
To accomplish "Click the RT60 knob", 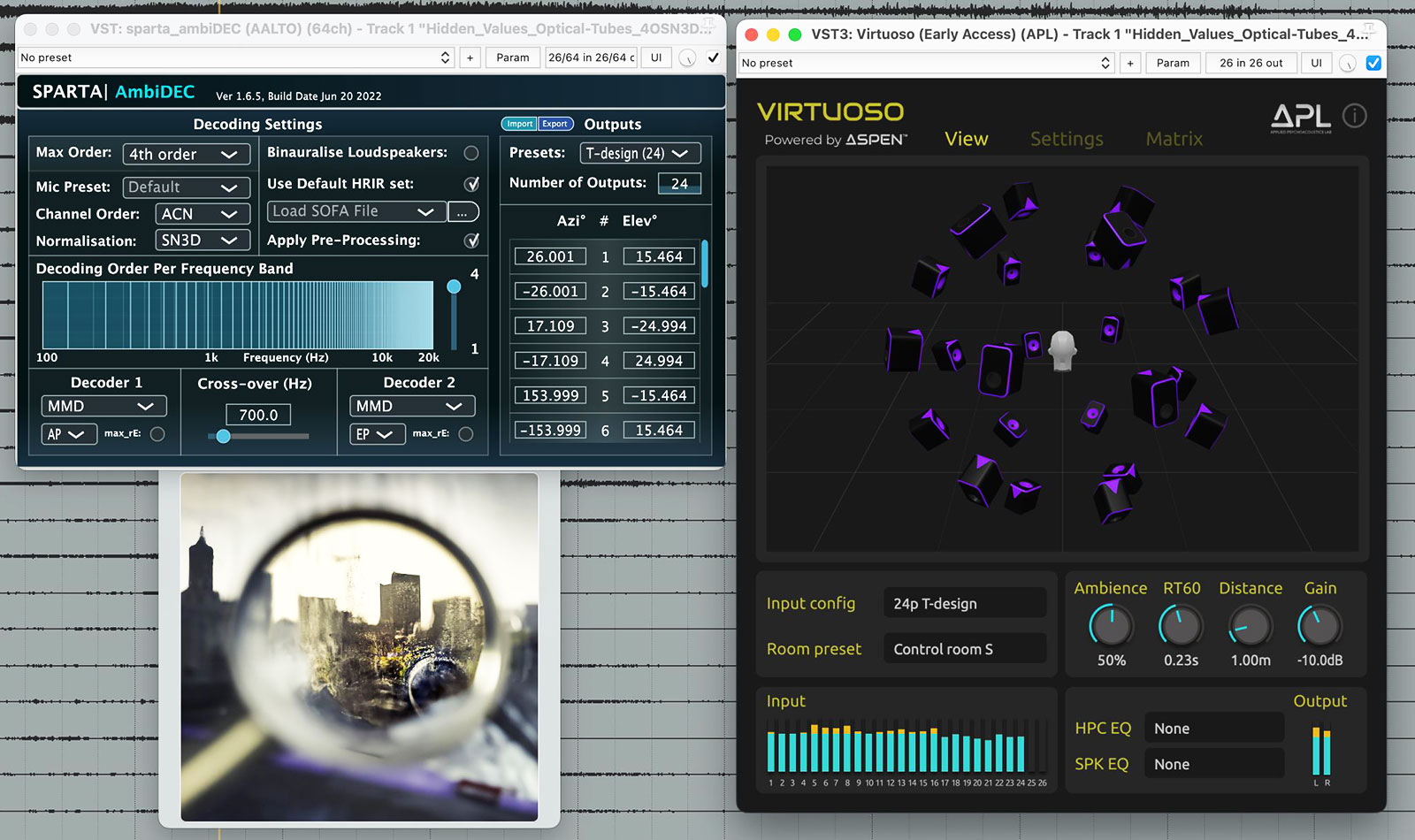I will 1180,626.
